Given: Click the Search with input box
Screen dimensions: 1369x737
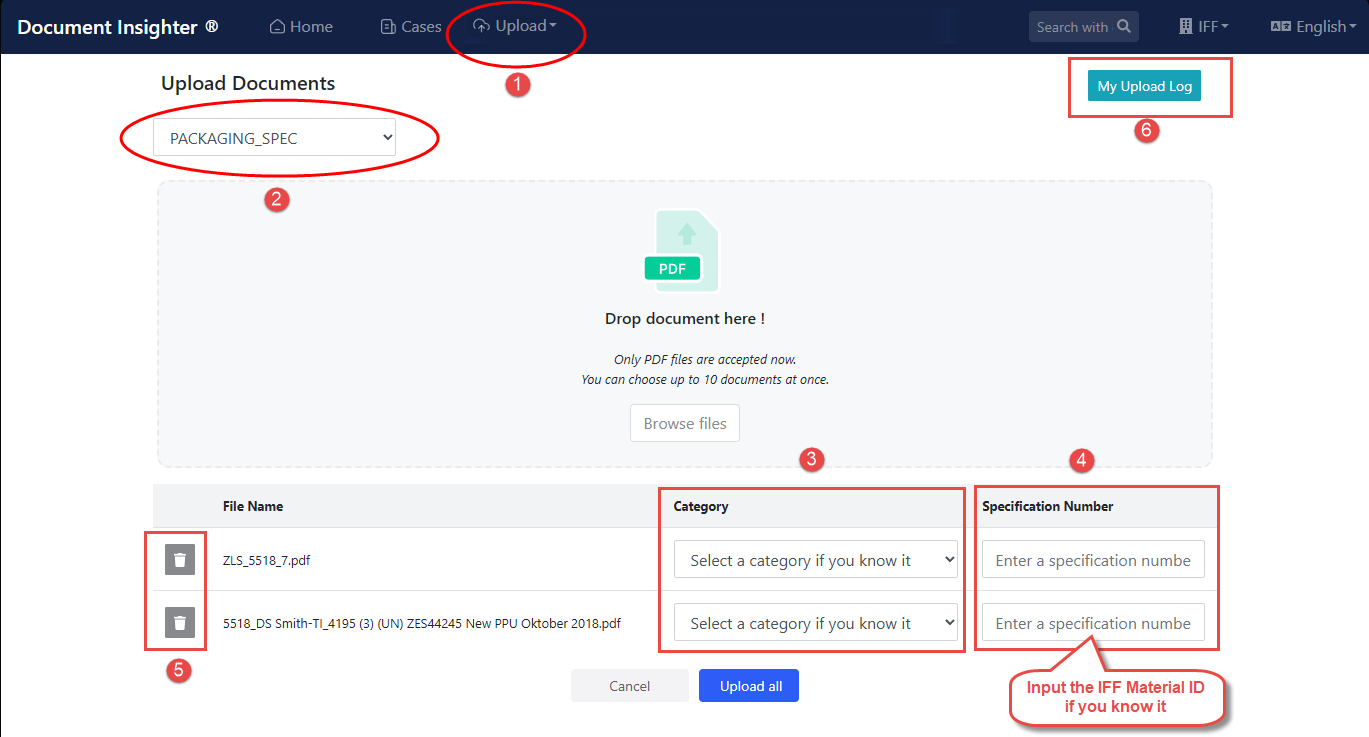Looking at the screenshot, I should [1071, 27].
